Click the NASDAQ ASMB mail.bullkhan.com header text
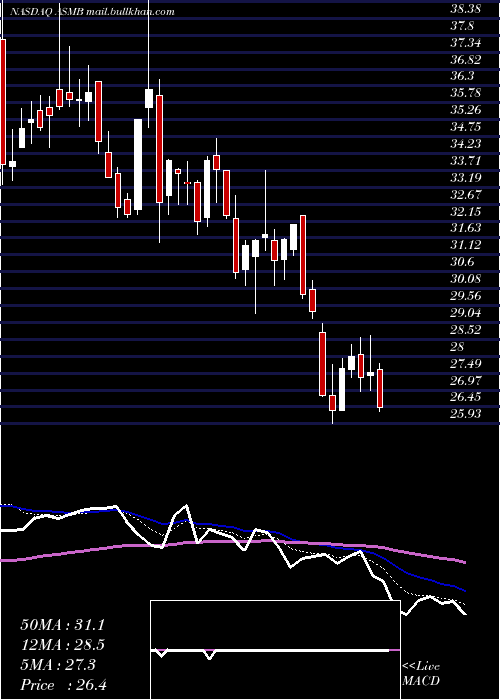This screenshot has height=700, width=500. 92,12
